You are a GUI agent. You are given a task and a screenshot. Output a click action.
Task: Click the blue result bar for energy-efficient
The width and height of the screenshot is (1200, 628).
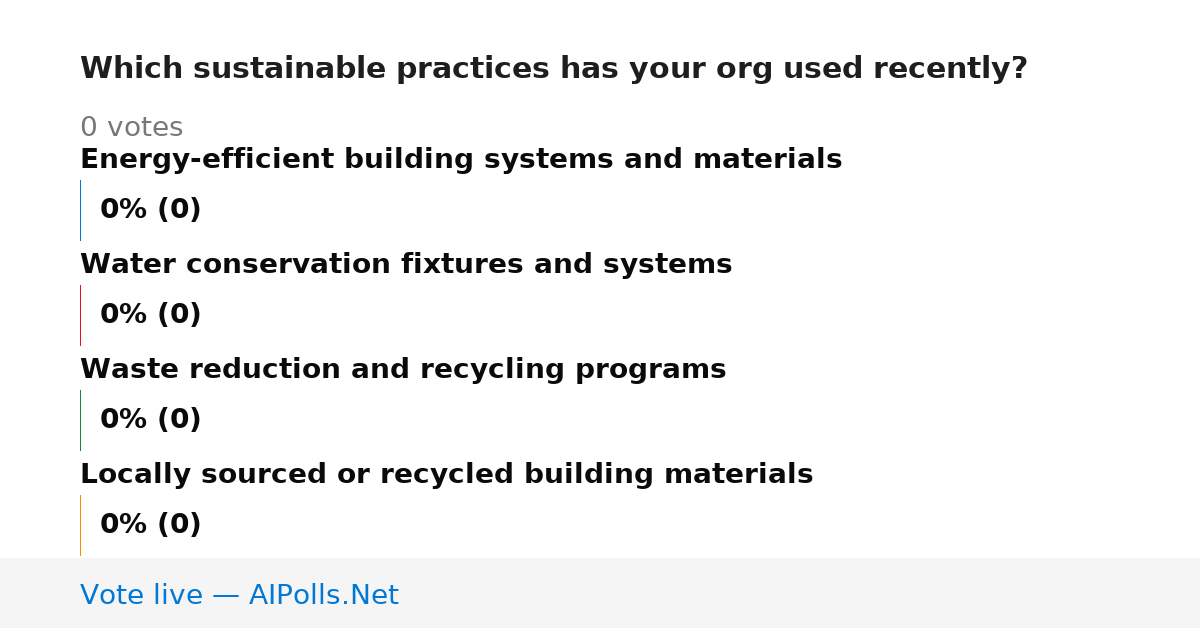80,210
